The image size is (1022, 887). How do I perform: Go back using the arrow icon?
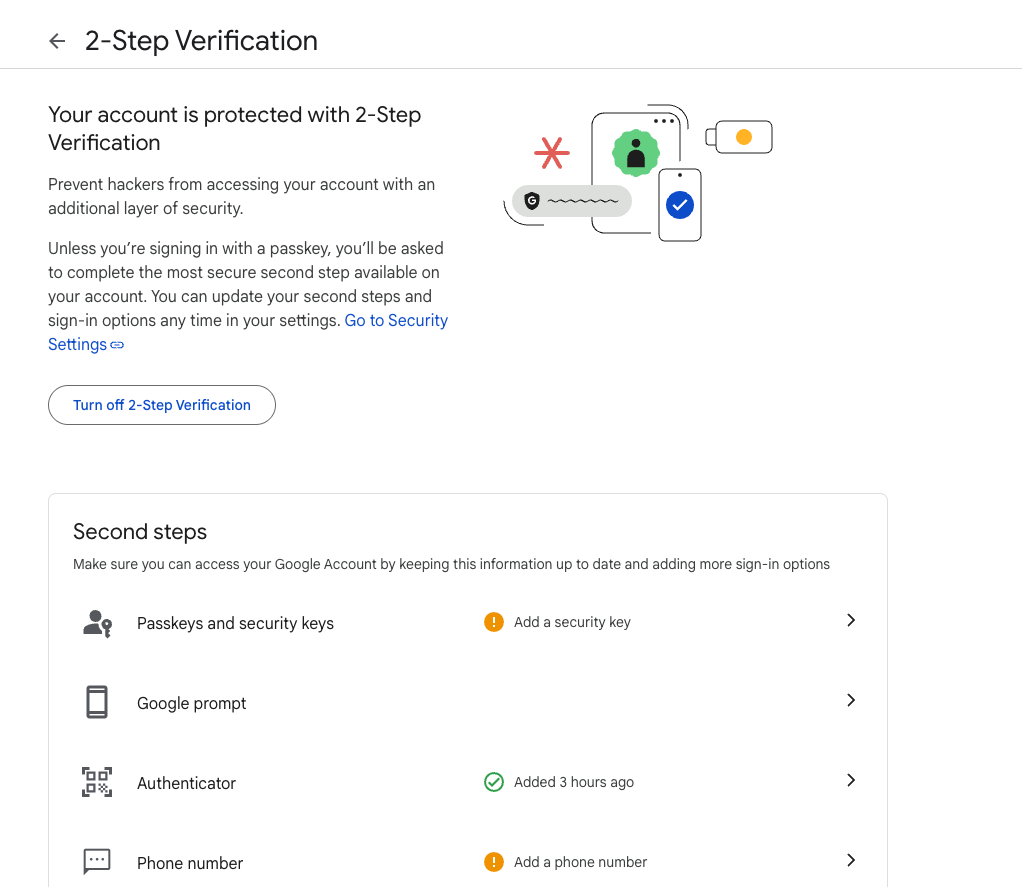tap(57, 41)
